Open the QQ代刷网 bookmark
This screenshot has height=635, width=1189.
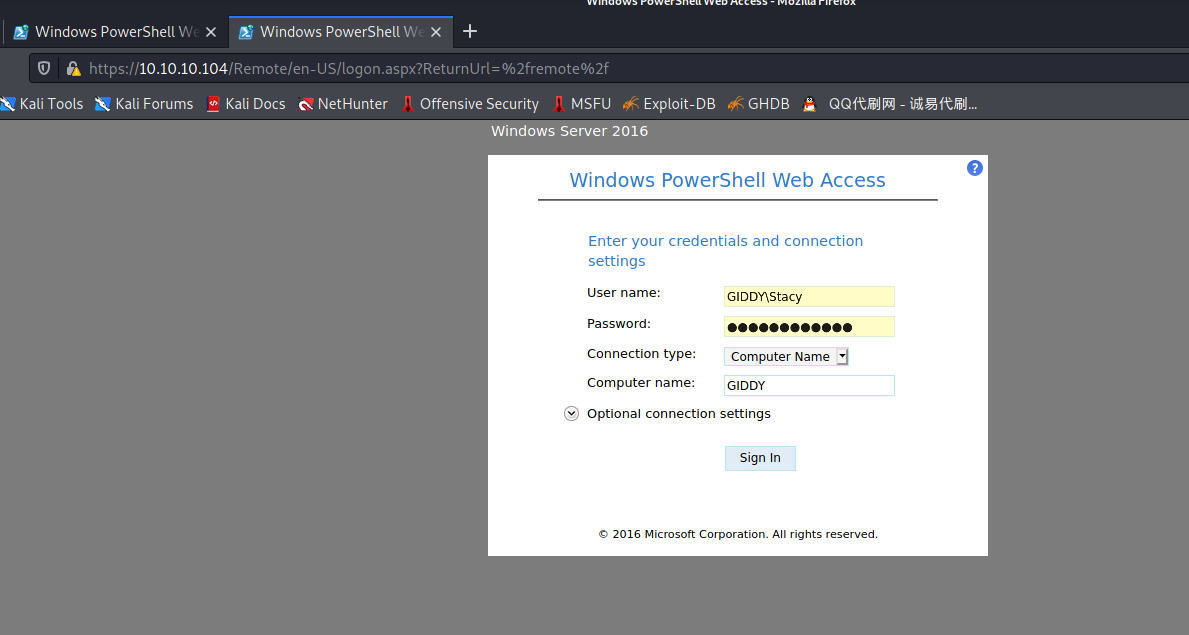[x=890, y=104]
